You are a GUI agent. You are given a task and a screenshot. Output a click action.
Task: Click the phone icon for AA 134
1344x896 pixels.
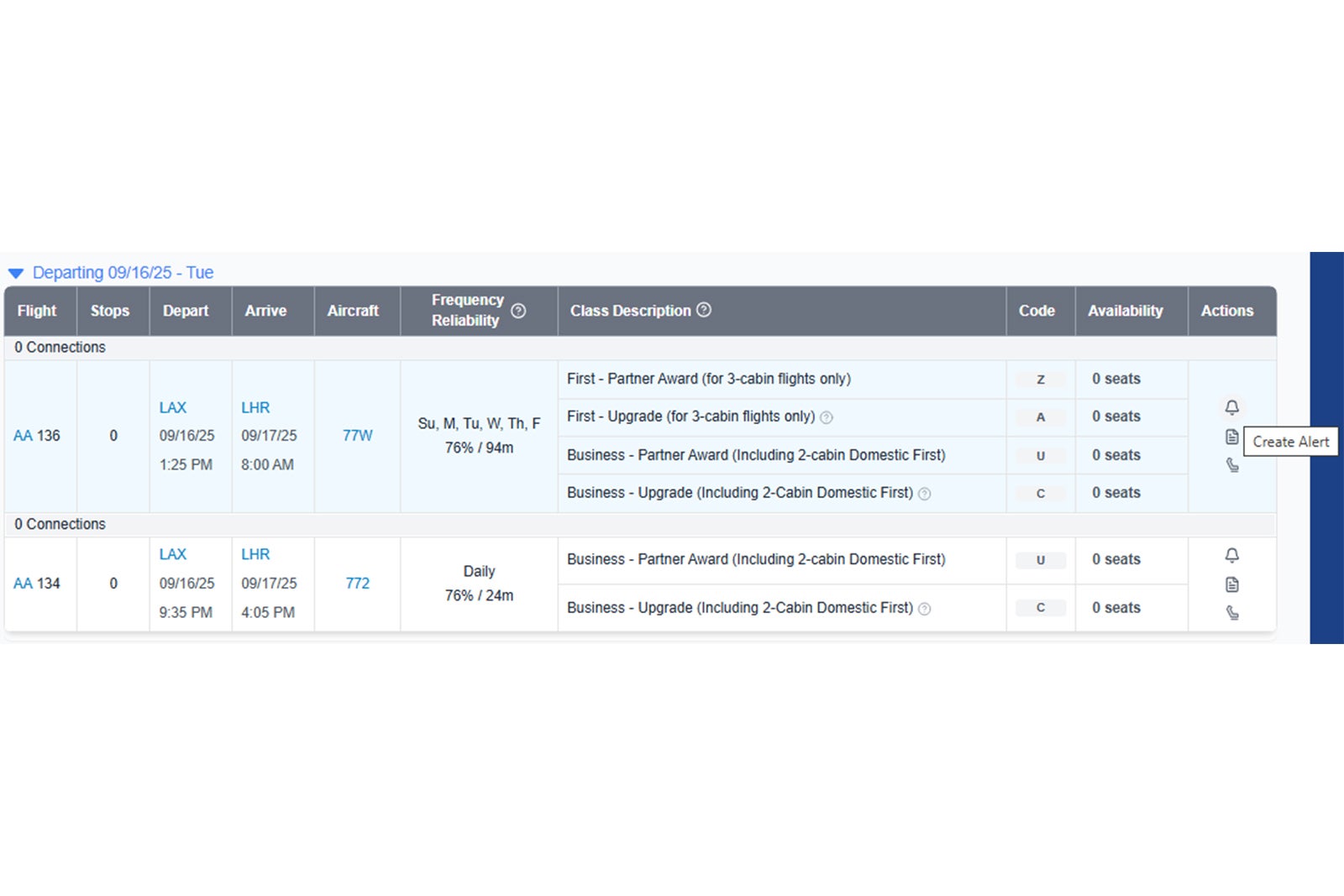tap(1231, 613)
